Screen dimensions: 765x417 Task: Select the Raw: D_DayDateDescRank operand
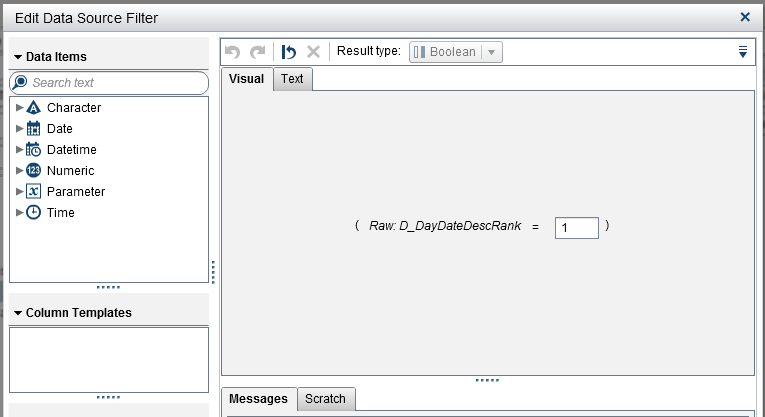click(445, 226)
